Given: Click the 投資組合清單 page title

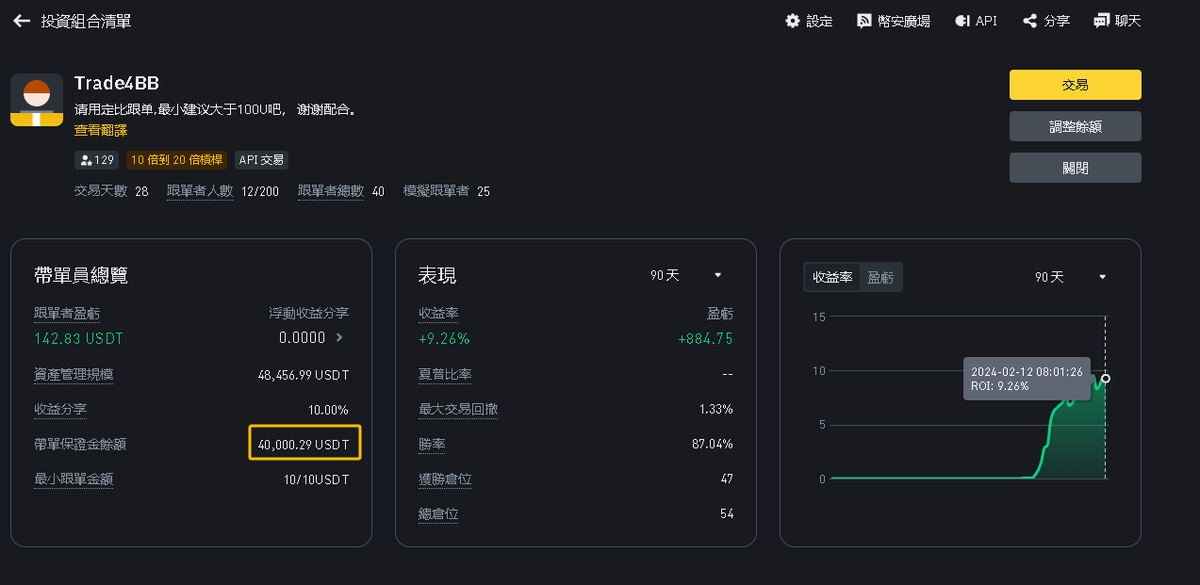Looking at the screenshot, I should click(86, 21).
